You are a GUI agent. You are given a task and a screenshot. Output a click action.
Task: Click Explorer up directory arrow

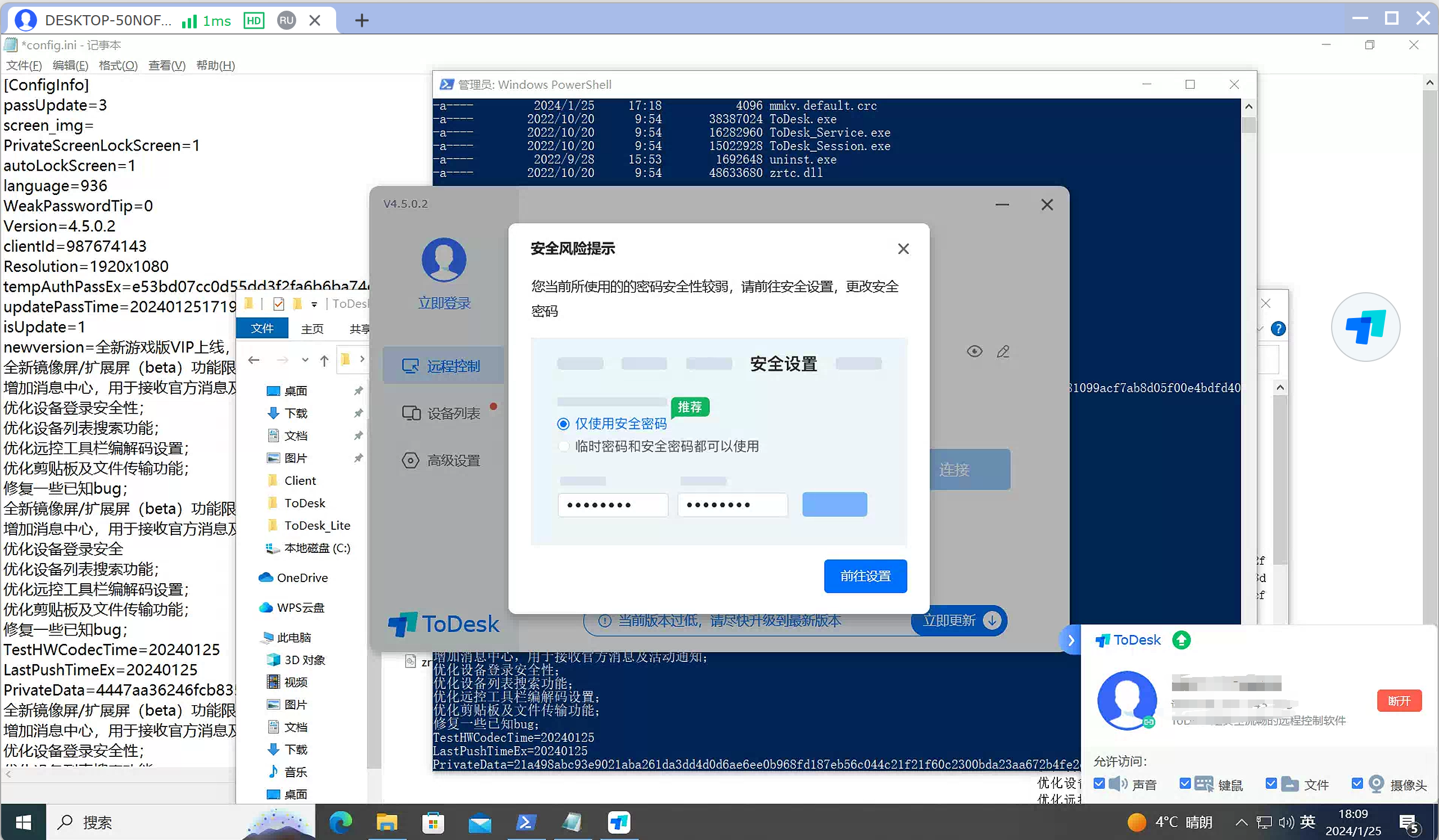click(324, 360)
